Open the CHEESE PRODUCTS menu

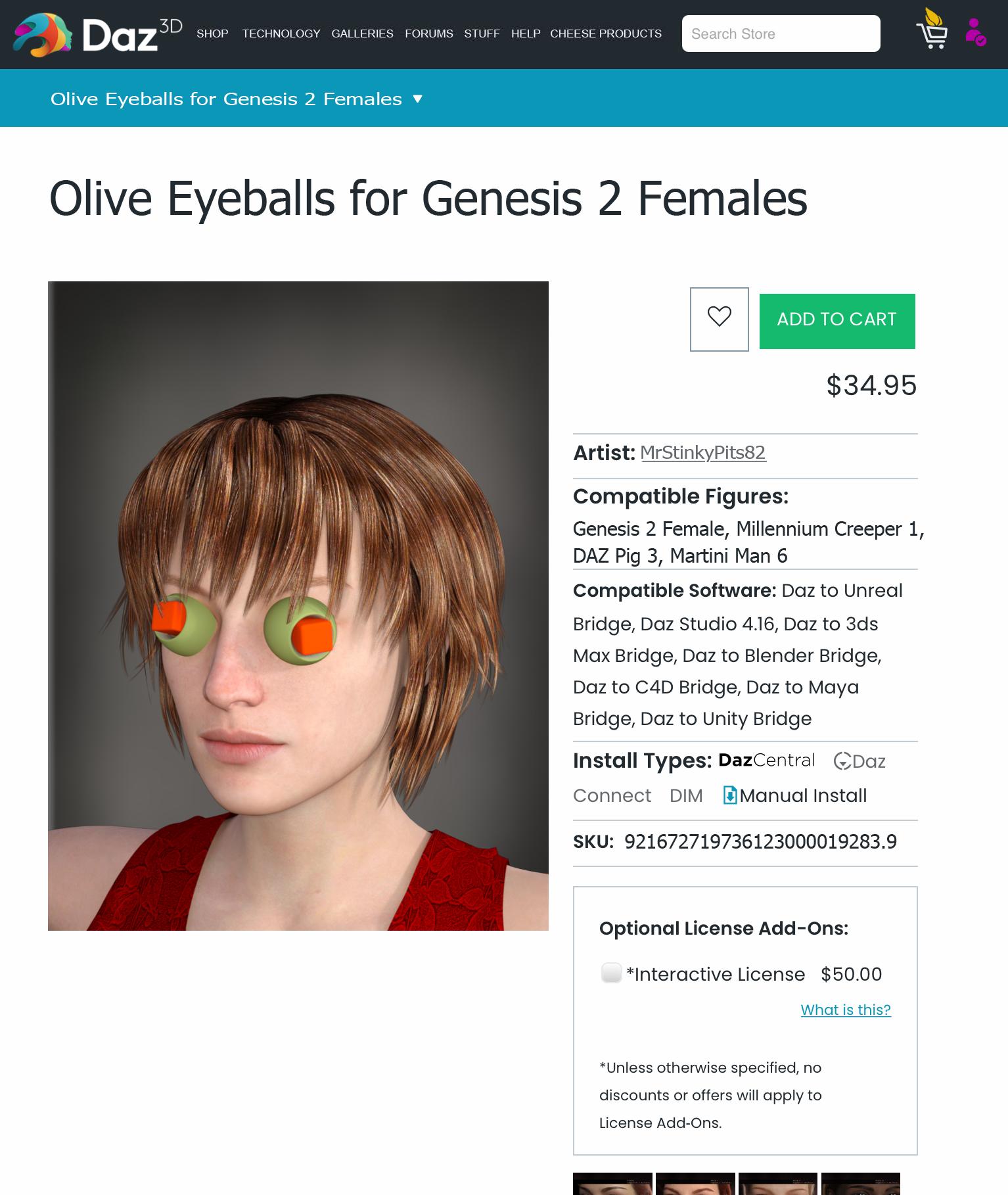(606, 34)
